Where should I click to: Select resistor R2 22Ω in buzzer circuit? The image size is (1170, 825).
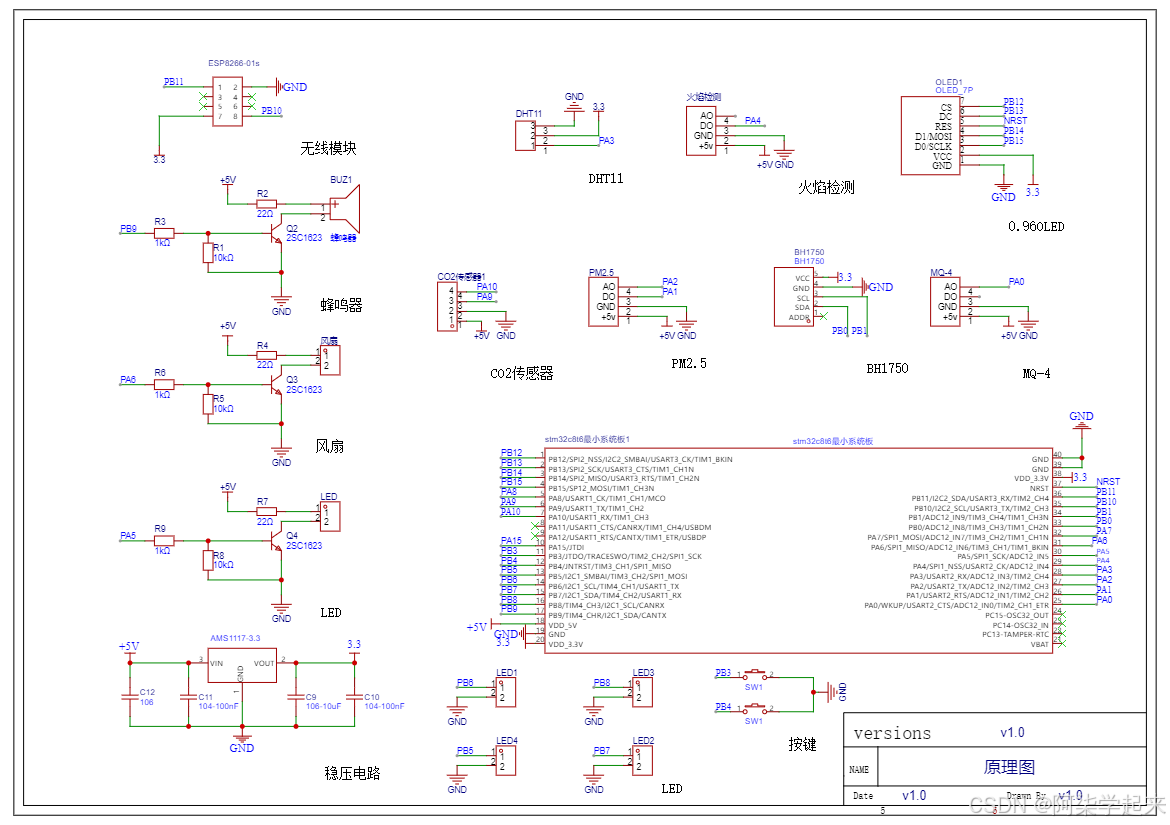coord(266,204)
